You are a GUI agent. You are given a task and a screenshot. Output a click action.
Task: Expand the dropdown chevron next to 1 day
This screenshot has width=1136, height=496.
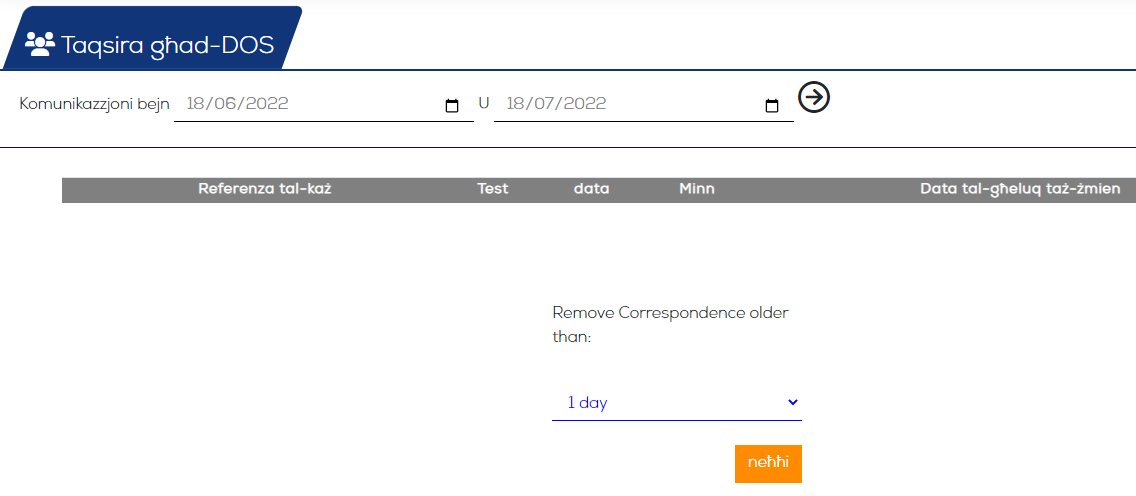tap(793, 403)
